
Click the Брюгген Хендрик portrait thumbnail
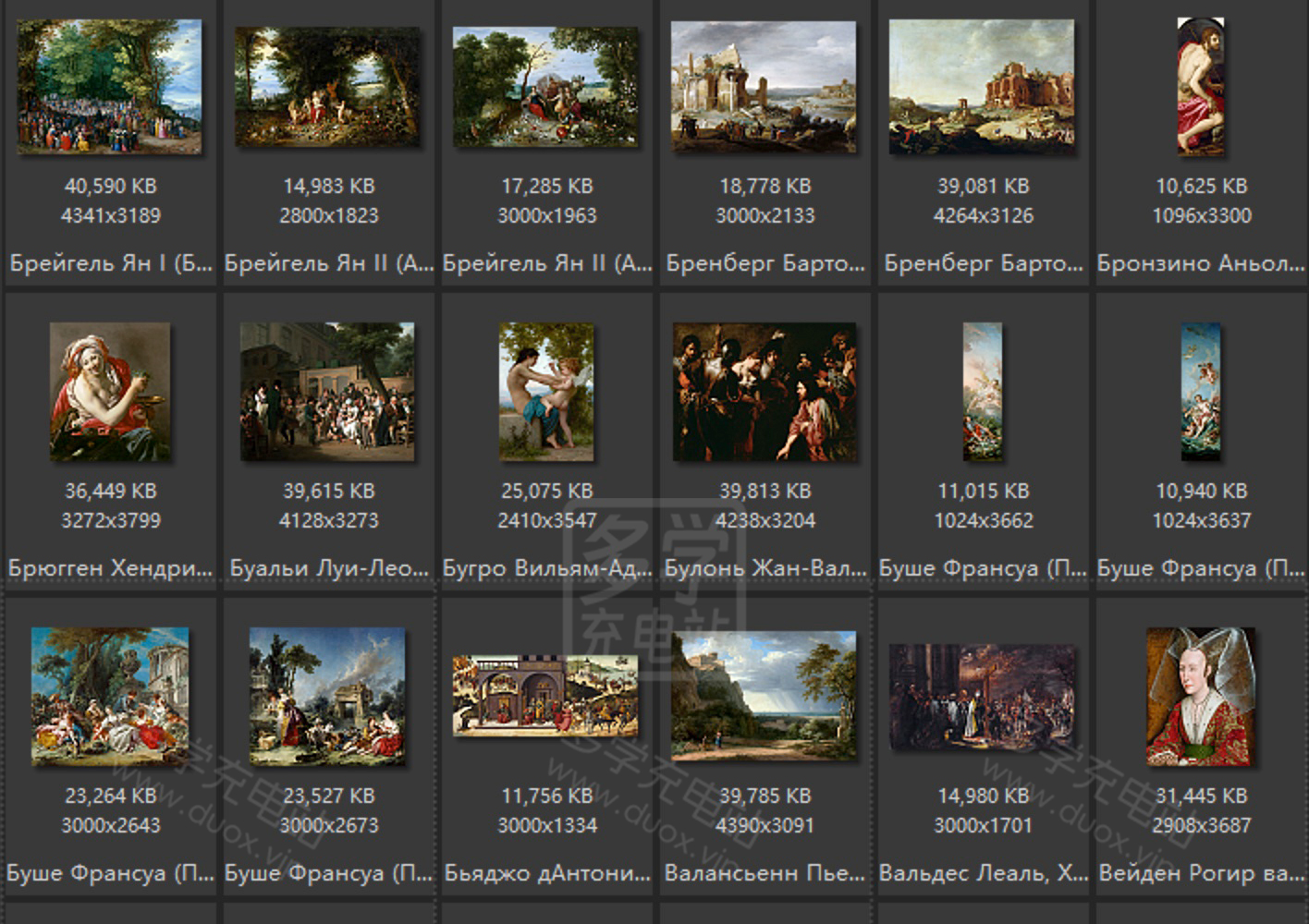coord(110,392)
